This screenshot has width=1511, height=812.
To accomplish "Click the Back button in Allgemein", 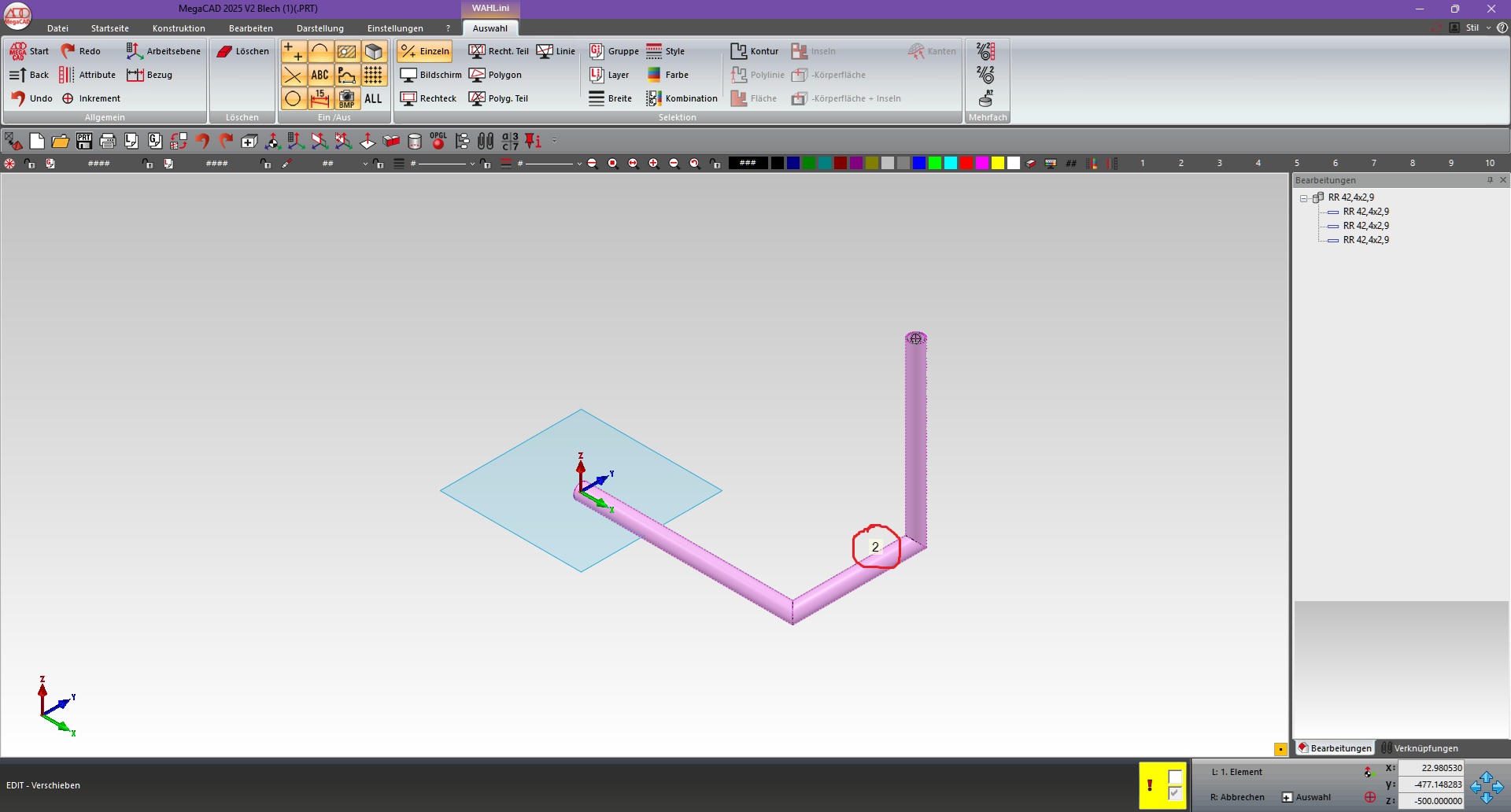I will click(x=29, y=75).
